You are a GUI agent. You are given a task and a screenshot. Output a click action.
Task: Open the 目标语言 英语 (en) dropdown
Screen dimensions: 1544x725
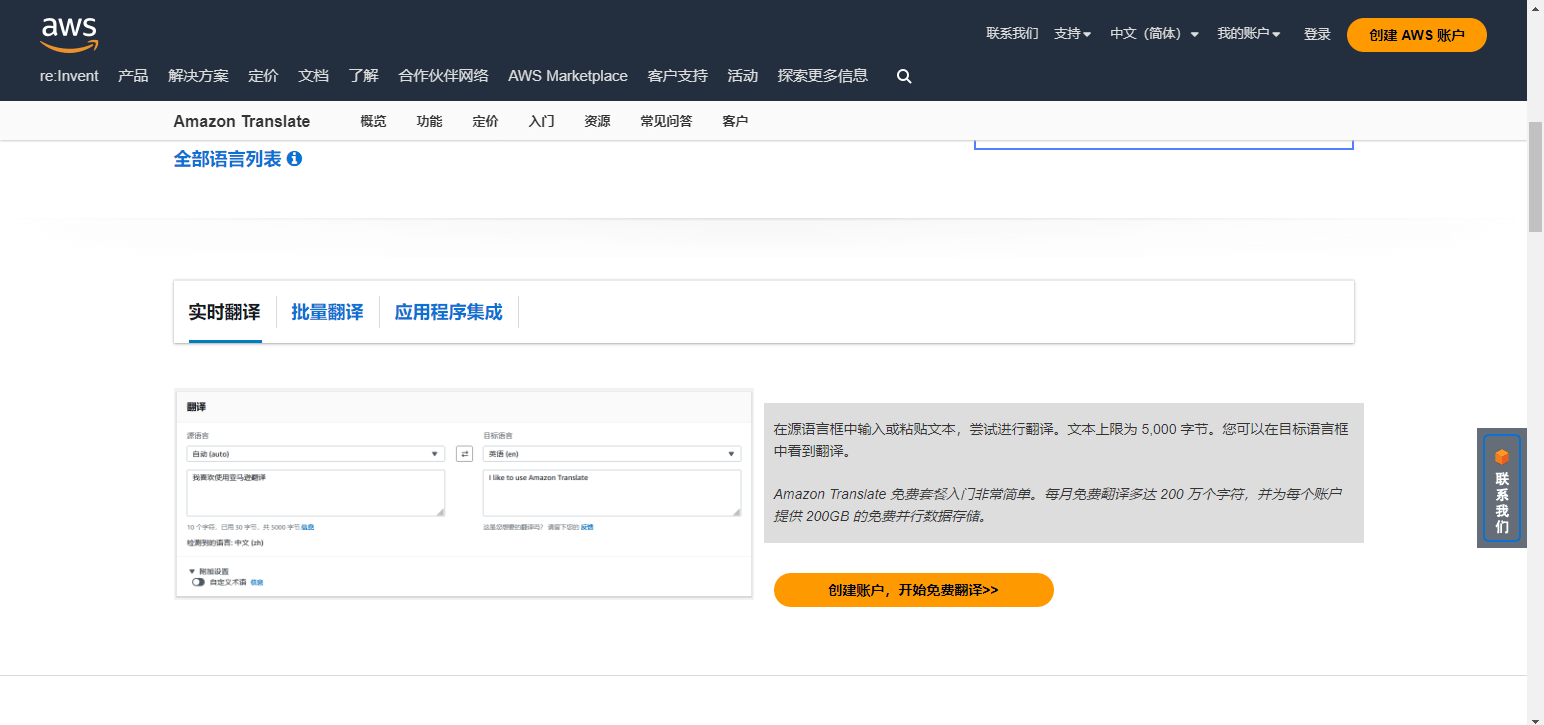611,454
